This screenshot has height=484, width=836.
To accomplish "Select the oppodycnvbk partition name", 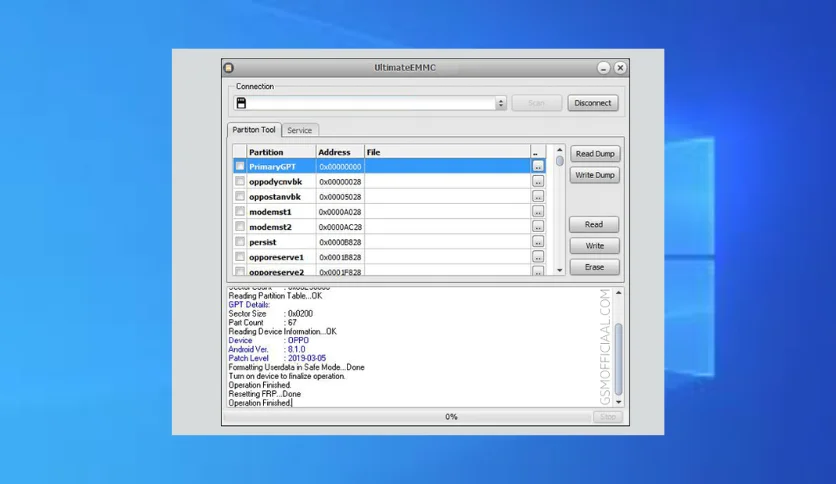I will [x=276, y=182].
